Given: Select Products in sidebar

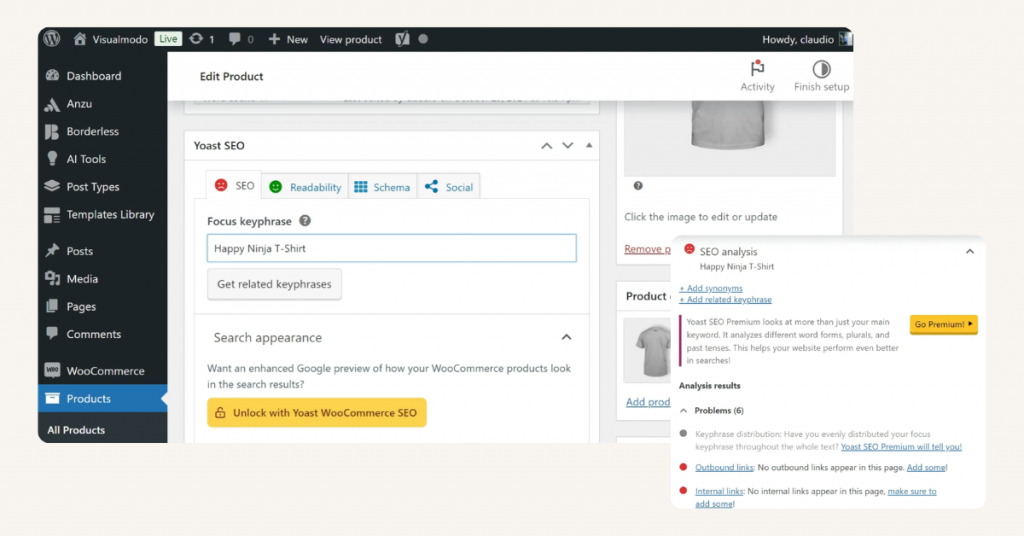Looking at the screenshot, I should click(x=103, y=398).
